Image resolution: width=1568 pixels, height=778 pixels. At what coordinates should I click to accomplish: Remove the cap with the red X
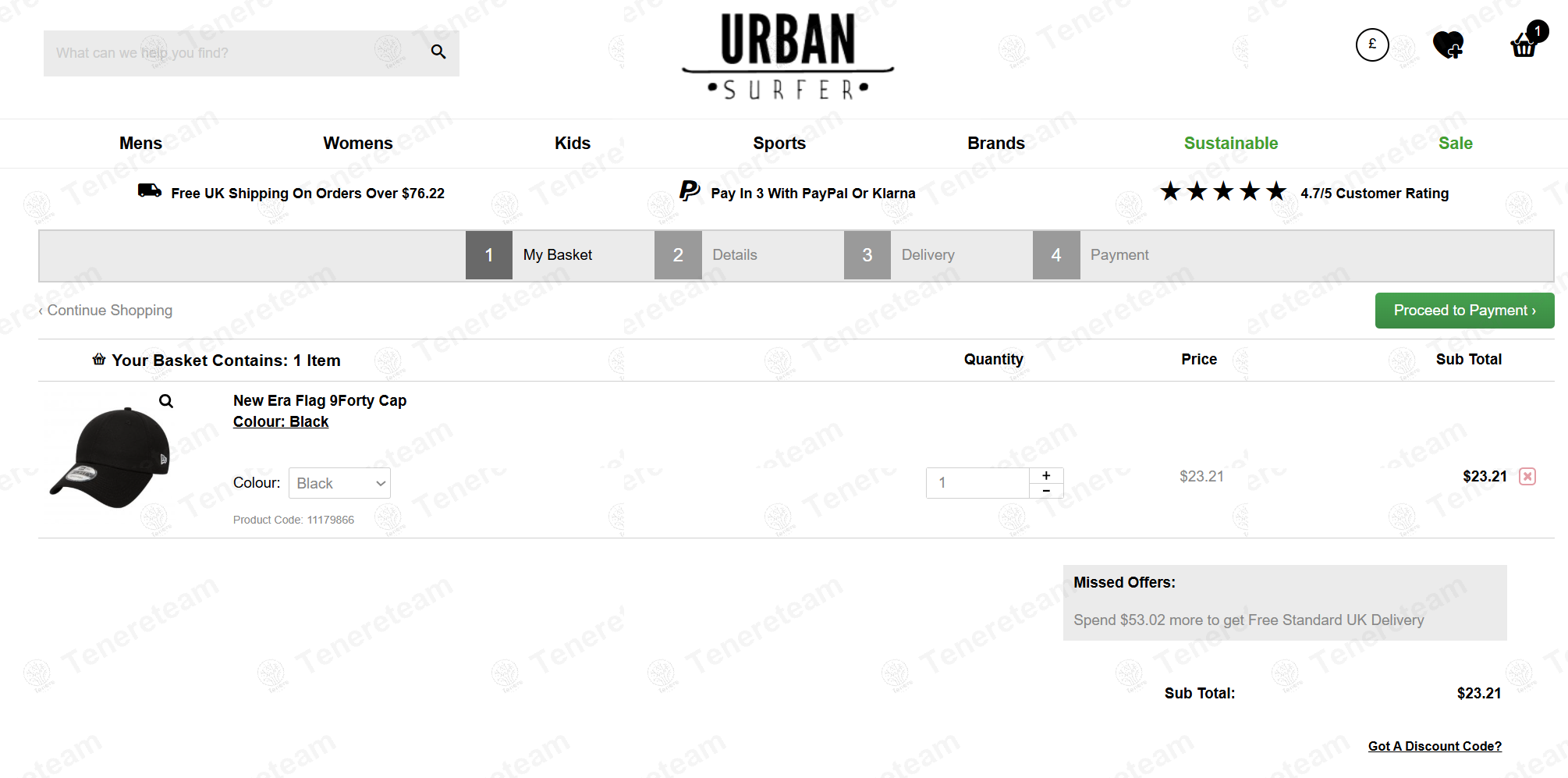(x=1527, y=477)
